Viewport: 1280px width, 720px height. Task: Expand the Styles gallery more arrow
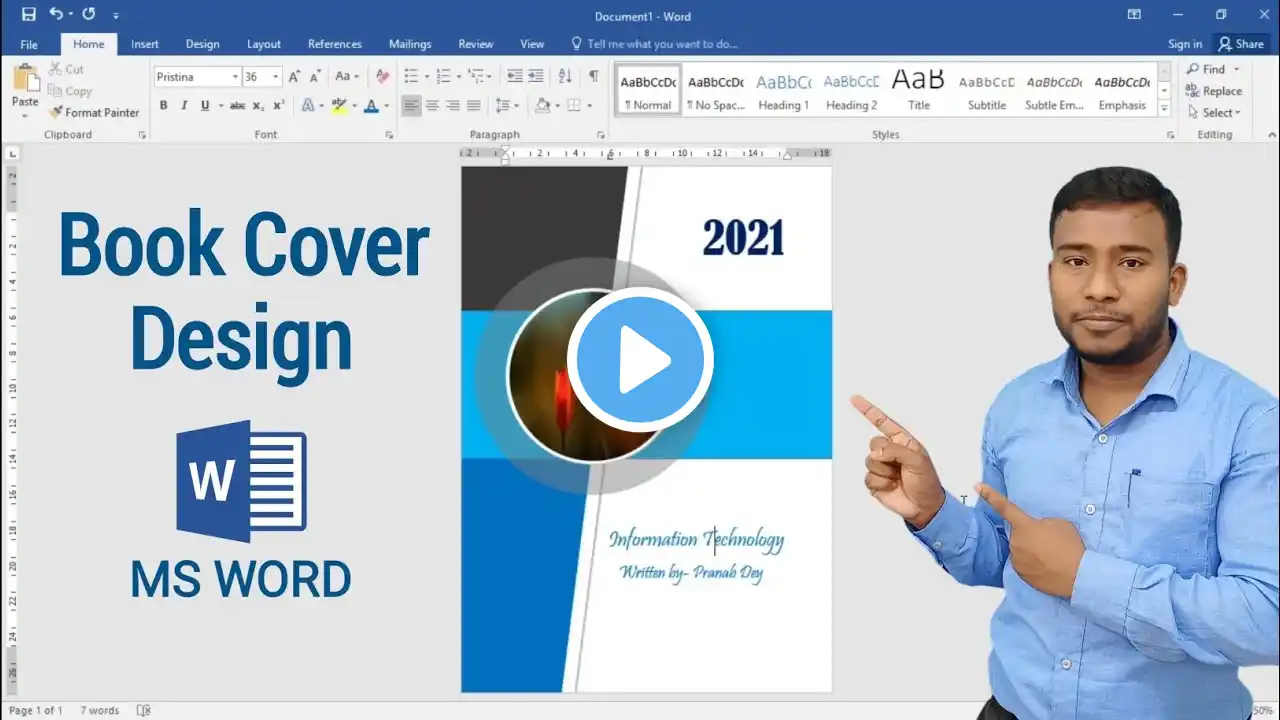pyautogui.click(x=1164, y=106)
